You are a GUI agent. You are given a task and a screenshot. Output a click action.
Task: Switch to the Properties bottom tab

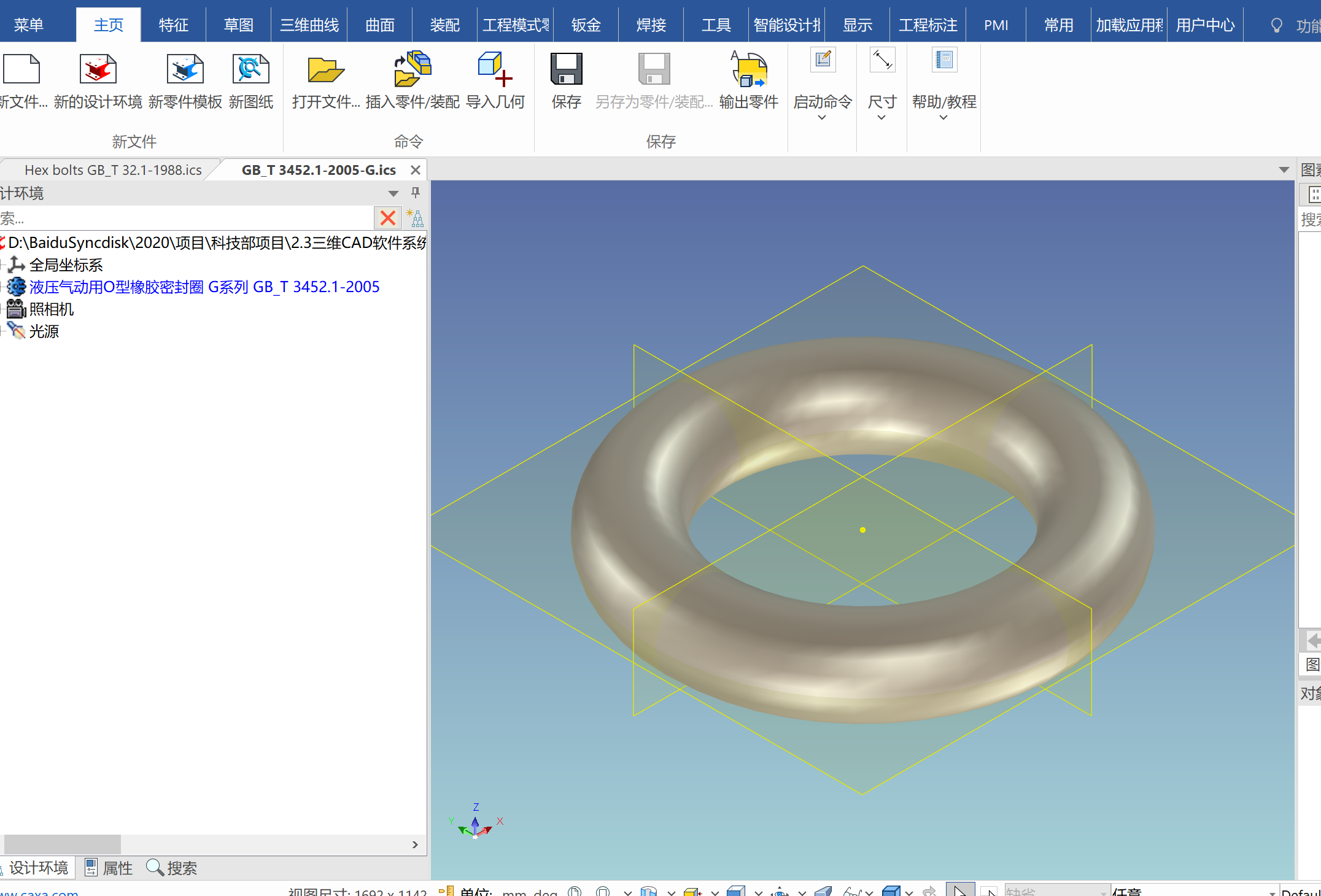click(109, 868)
